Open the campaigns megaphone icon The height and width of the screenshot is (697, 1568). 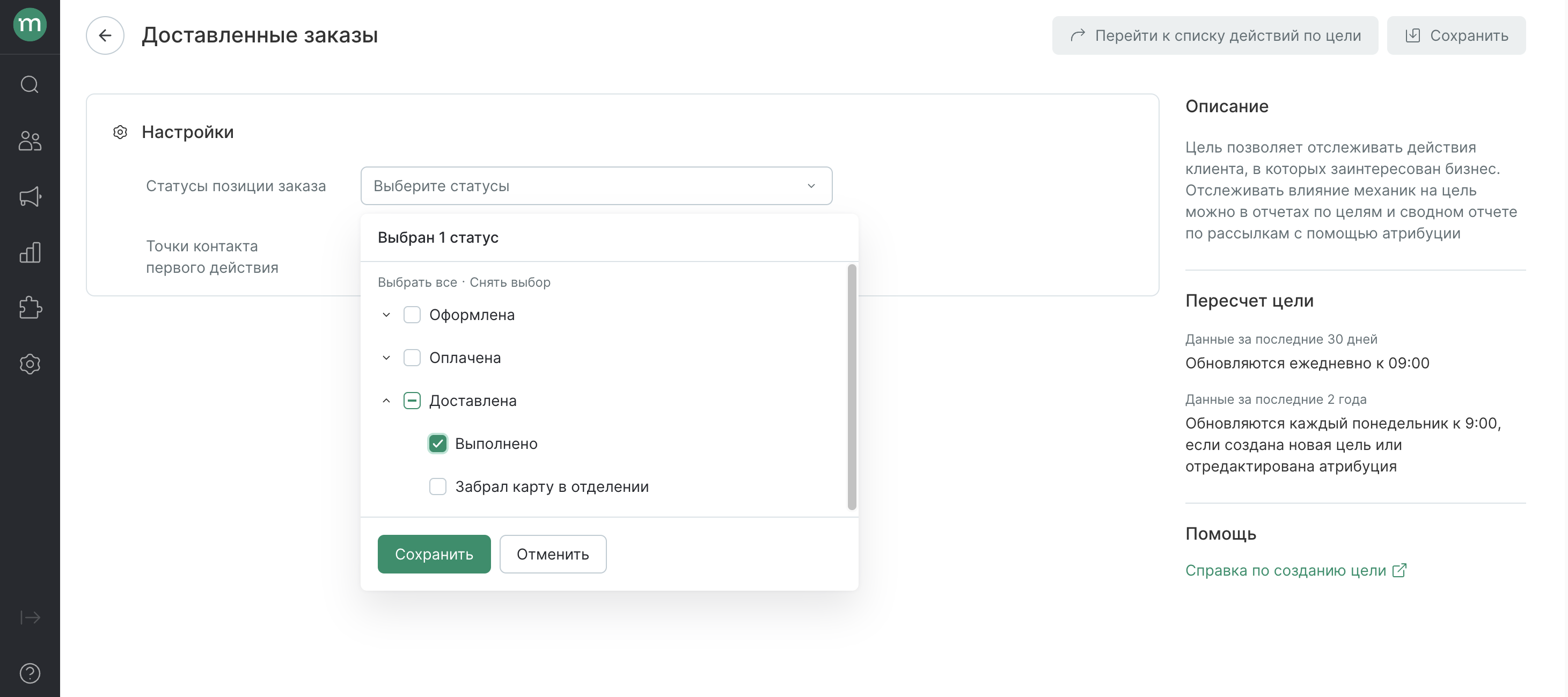[x=30, y=196]
